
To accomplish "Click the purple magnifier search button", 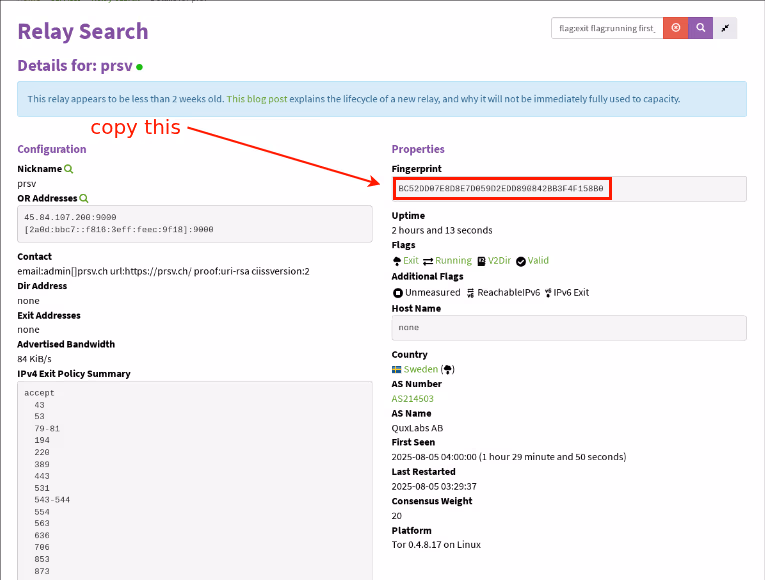I will tap(701, 28).
